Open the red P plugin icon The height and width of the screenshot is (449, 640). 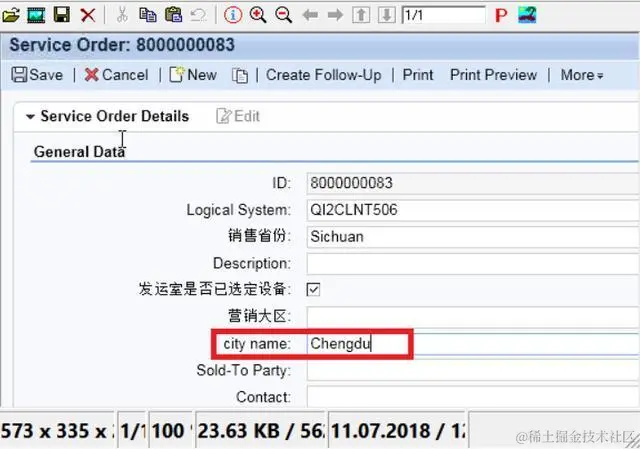pyautogui.click(x=501, y=16)
